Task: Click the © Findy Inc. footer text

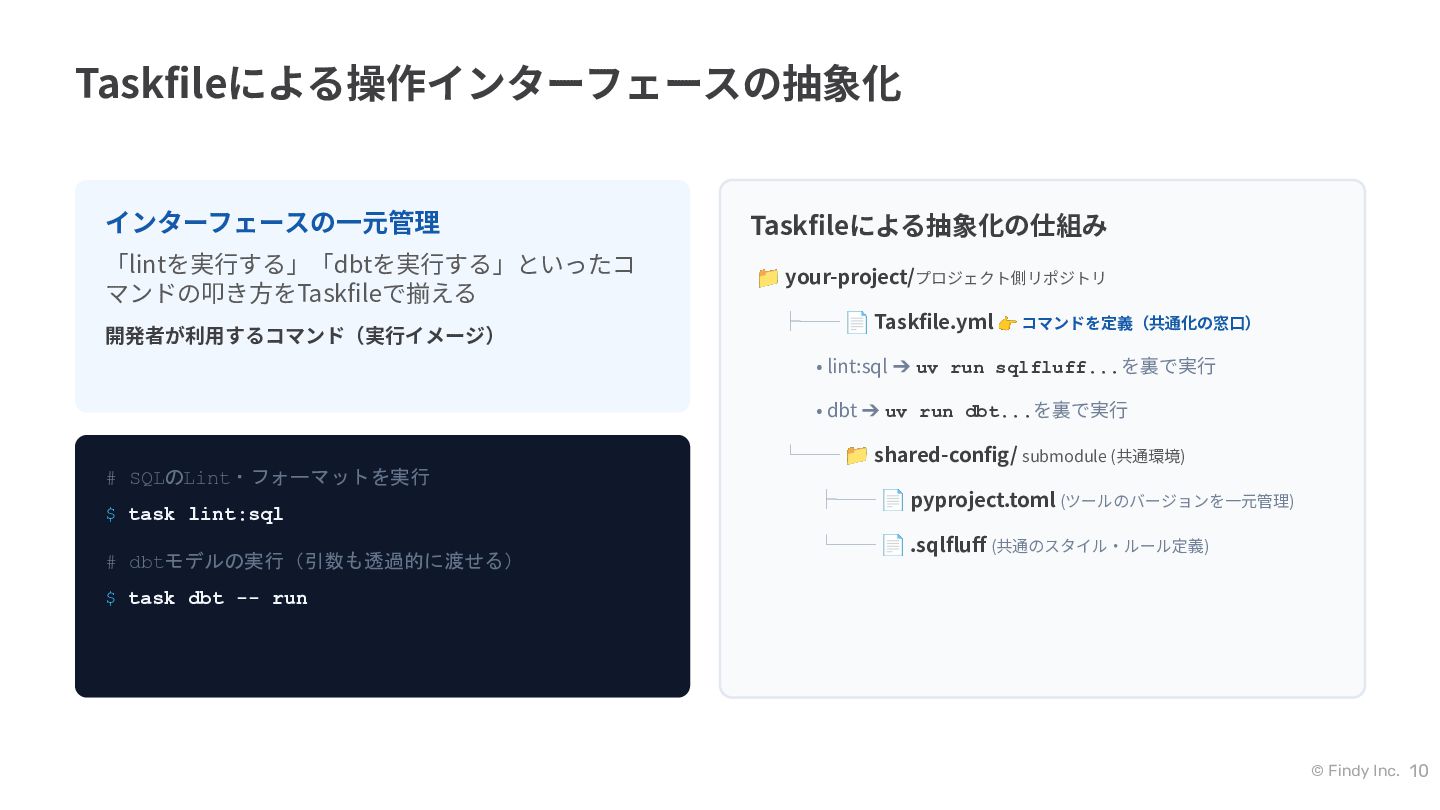Action: tap(1355, 771)
